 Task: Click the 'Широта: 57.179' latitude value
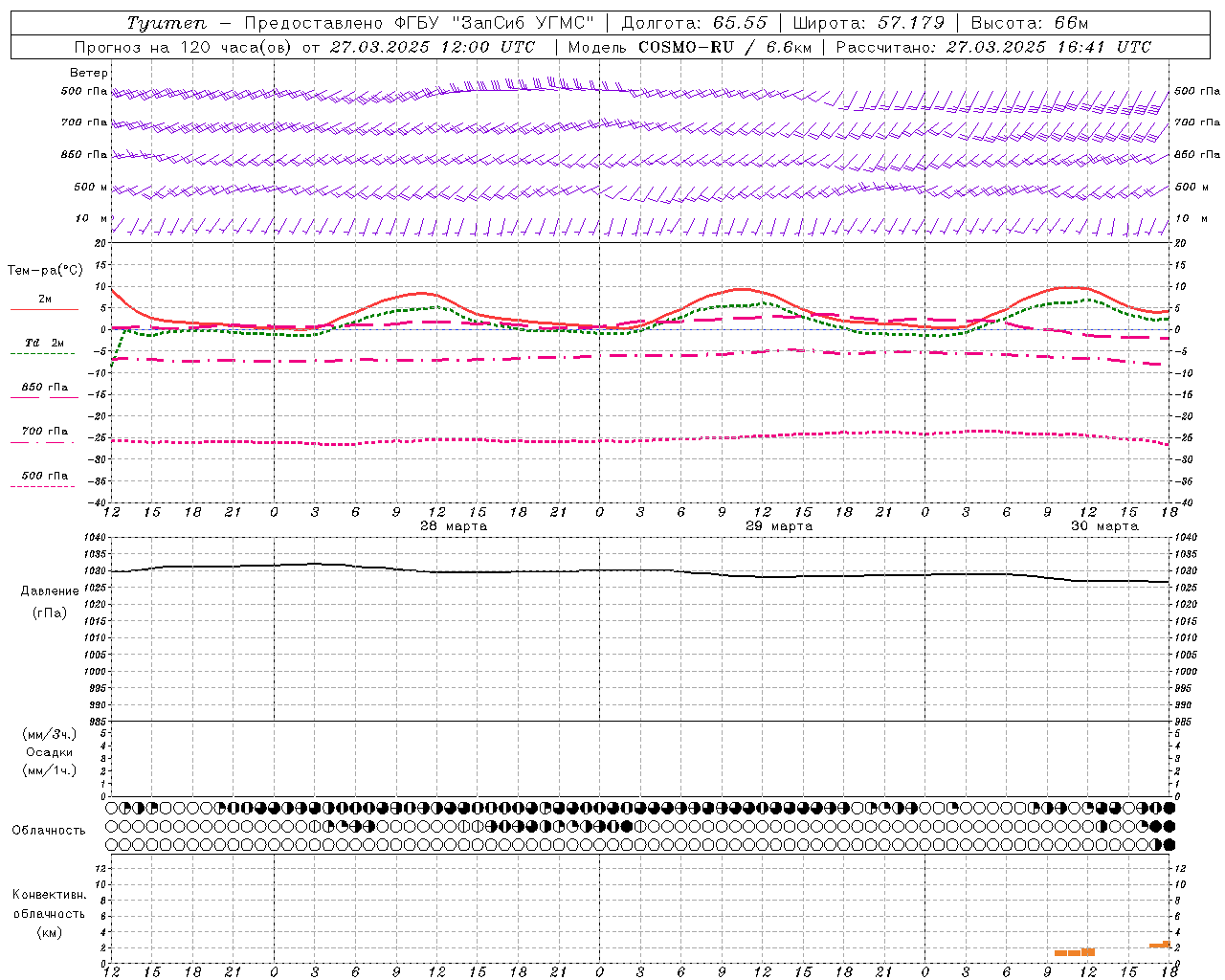868,23
